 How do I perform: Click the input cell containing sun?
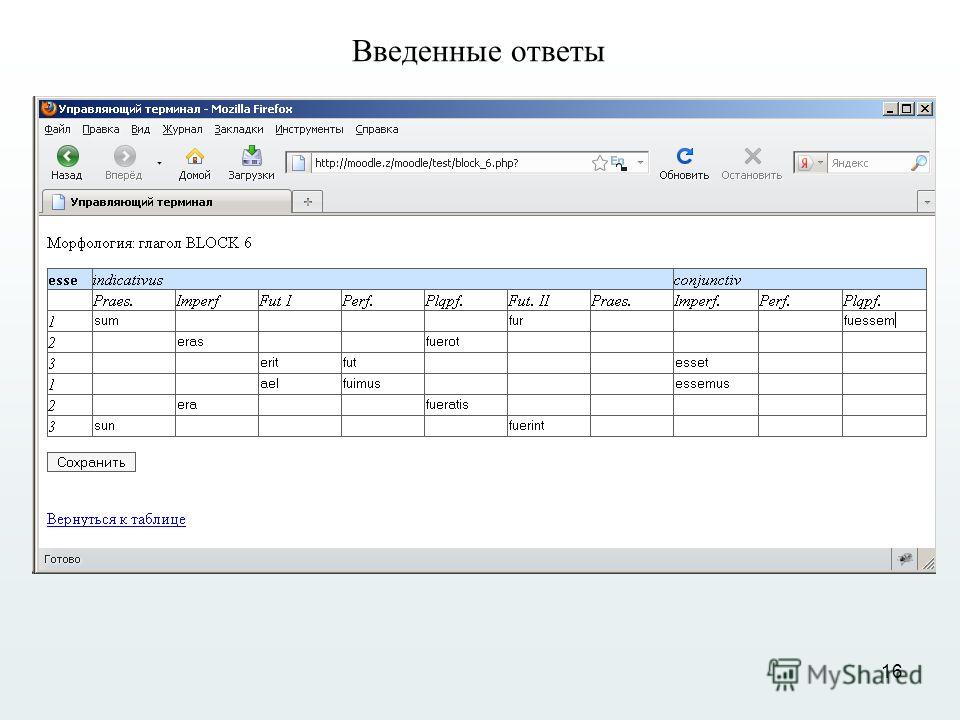click(x=133, y=426)
